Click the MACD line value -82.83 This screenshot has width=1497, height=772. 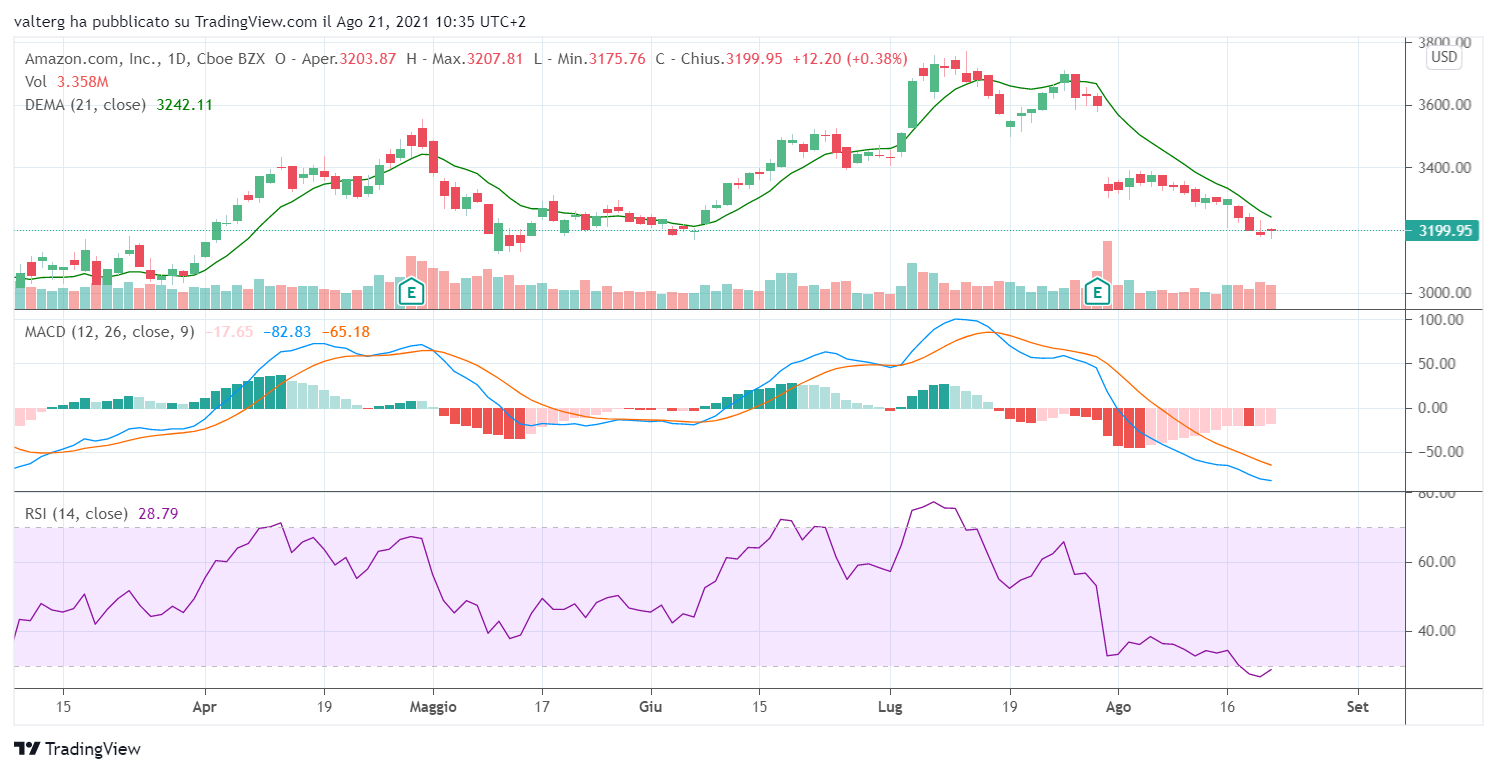[x=288, y=331]
